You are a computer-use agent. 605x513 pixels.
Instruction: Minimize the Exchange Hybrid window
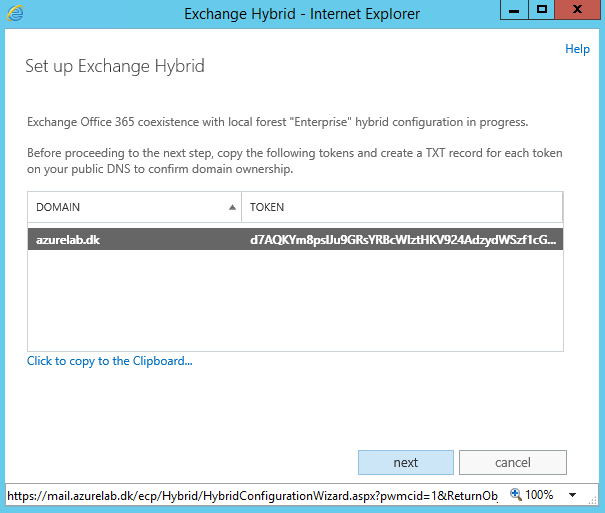tap(514, 10)
